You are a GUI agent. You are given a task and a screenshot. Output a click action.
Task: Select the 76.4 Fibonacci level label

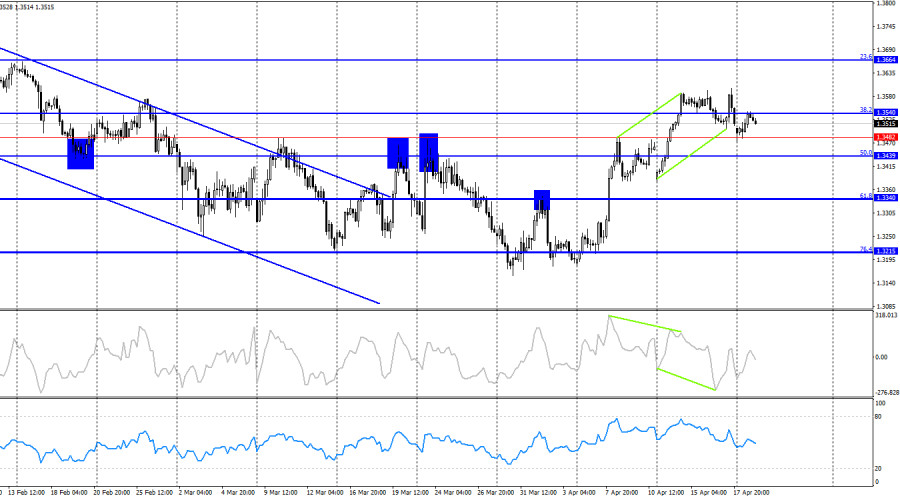[x=866, y=249]
